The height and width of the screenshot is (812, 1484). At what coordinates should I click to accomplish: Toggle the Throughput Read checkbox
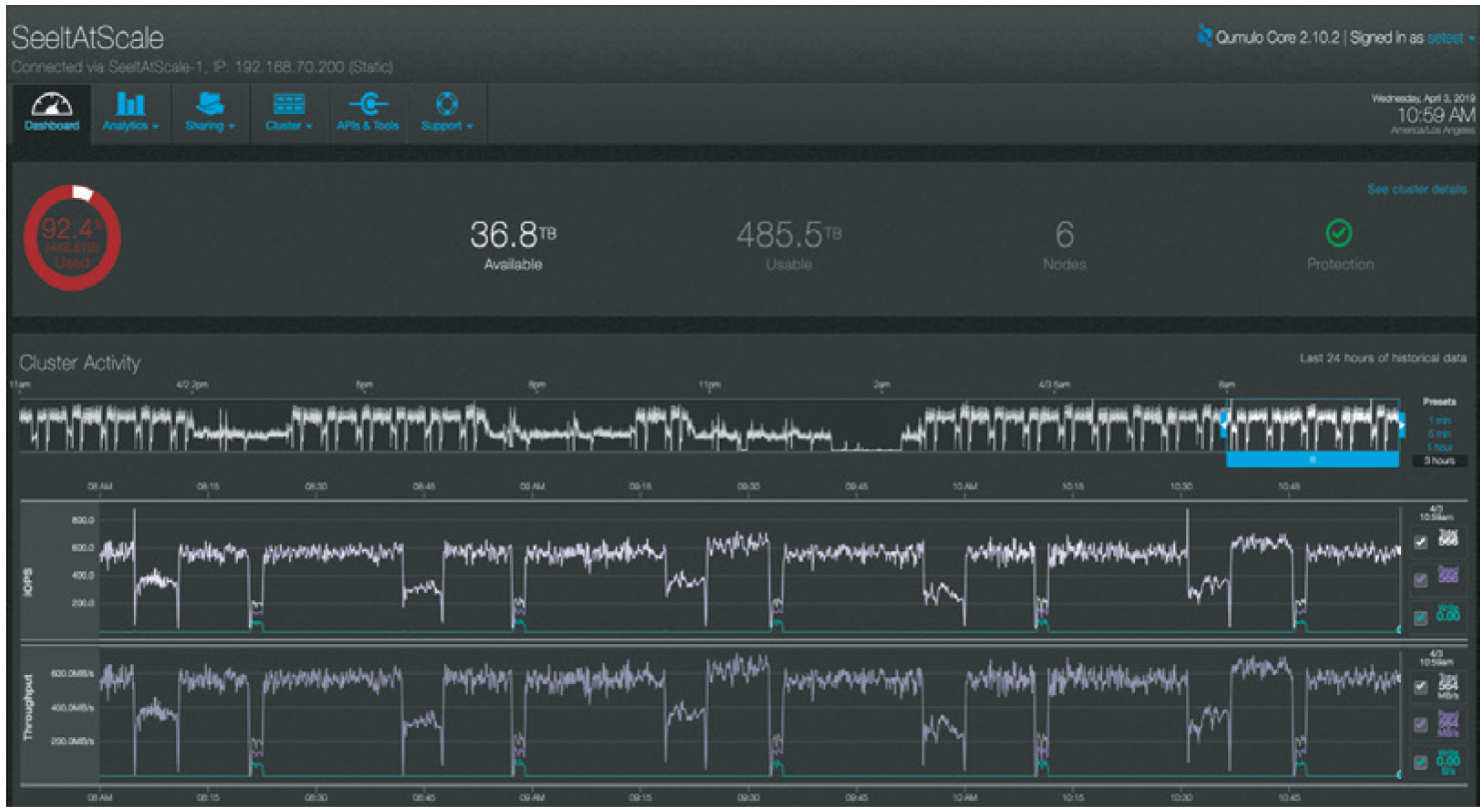tap(1420, 724)
